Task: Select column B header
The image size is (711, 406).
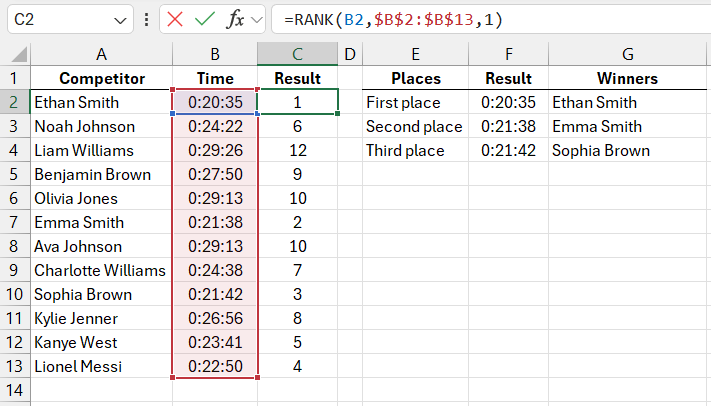Action: coord(215,54)
